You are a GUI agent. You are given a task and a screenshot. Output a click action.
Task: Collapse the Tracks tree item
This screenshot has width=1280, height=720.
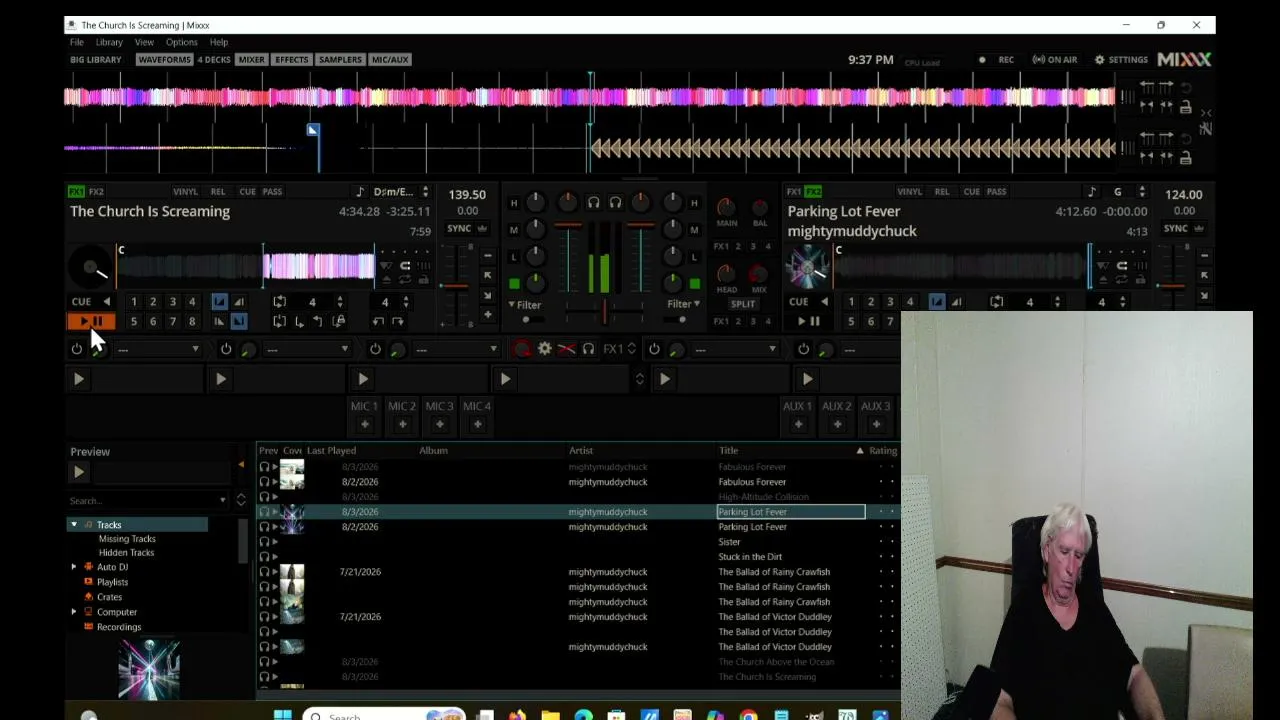click(74, 525)
